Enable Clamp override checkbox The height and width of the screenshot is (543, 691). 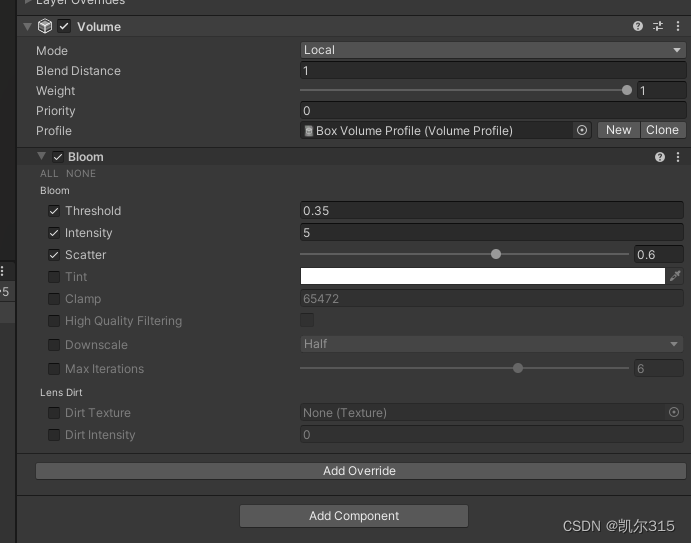tap(54, 299)
